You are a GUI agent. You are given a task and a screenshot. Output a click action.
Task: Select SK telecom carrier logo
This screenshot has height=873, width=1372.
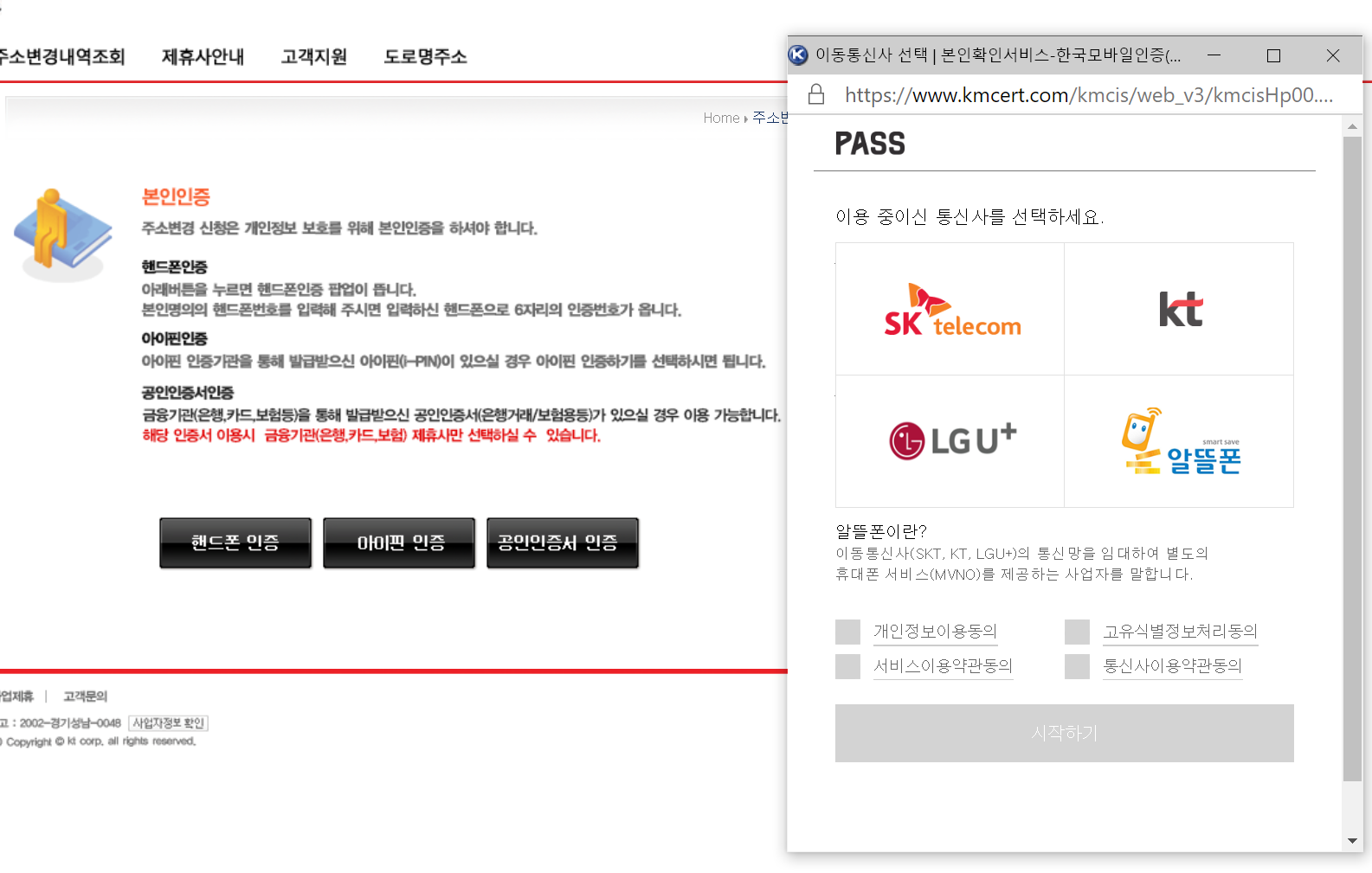(x=952, y=310)
